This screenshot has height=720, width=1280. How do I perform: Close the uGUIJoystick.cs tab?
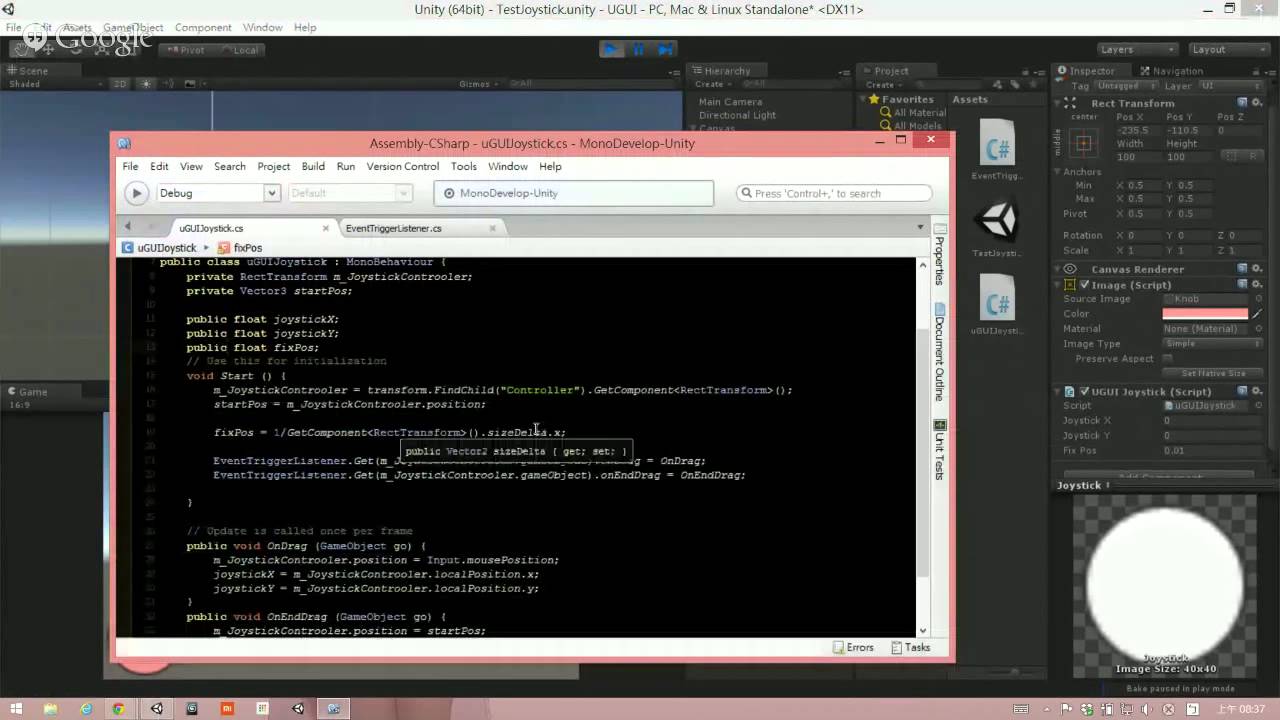[x=325, y=228]
